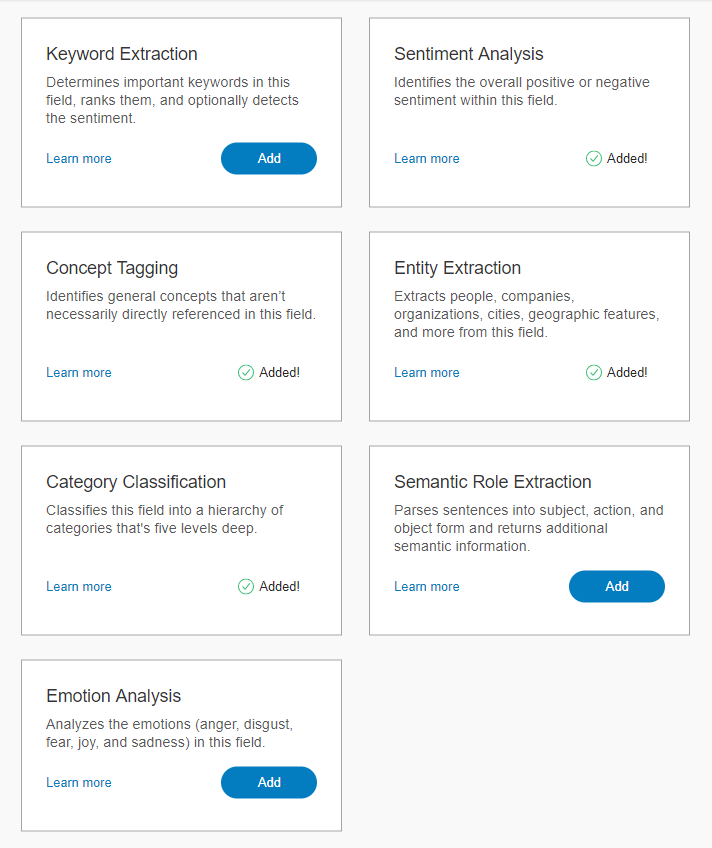This screenshot has height=848, width=712.
Task: Open Learn more for Keyword Extraction
Action: click(79, 158)
